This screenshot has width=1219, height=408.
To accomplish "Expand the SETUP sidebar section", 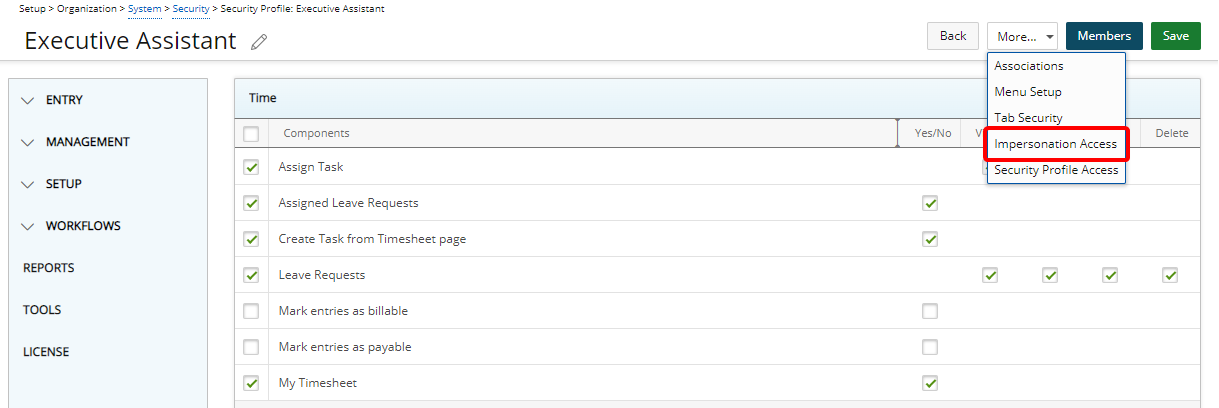I will (x=28, y=185).
